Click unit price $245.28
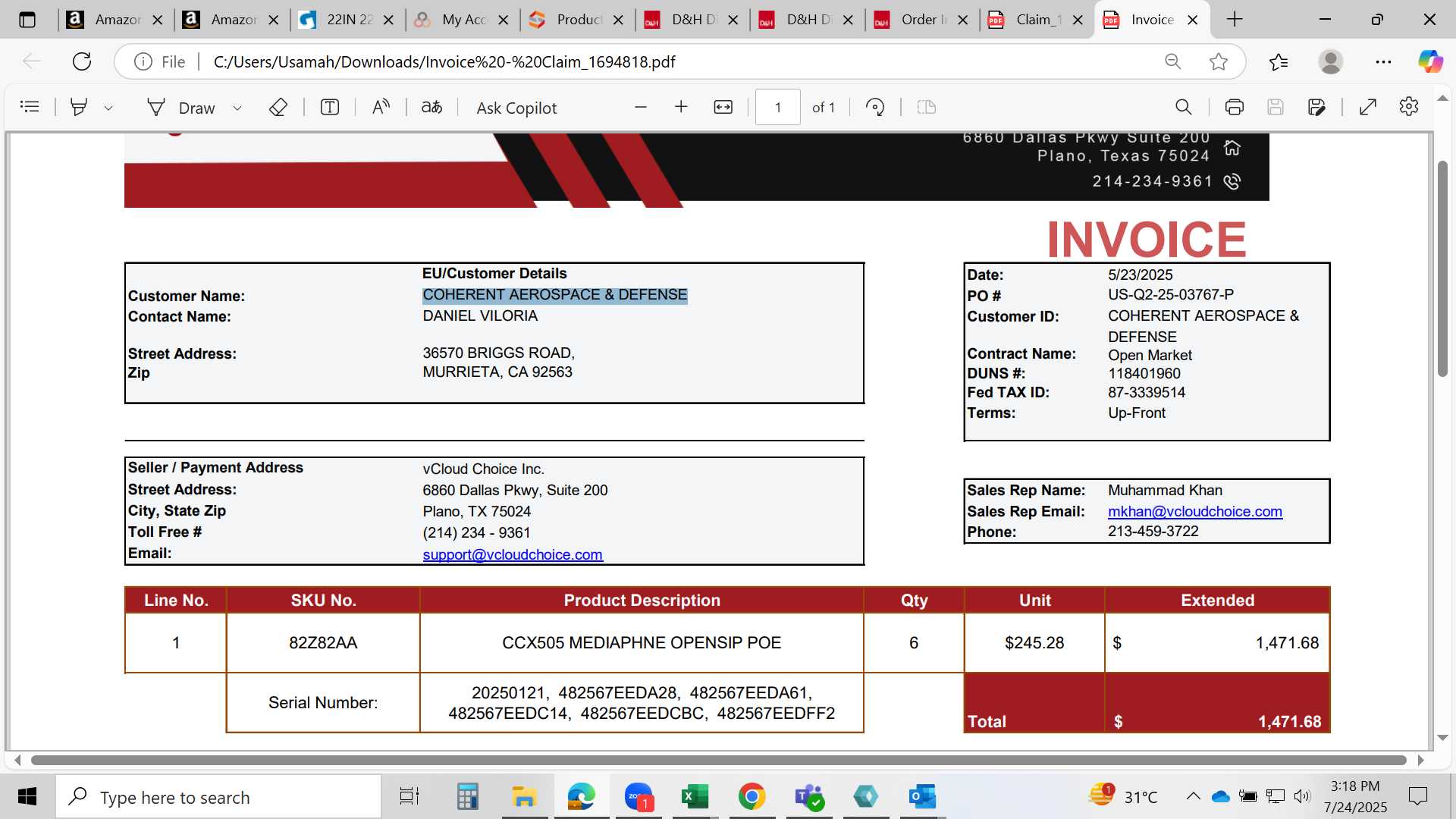Viewport: 1456px width, 819px height. point(1034,643)
